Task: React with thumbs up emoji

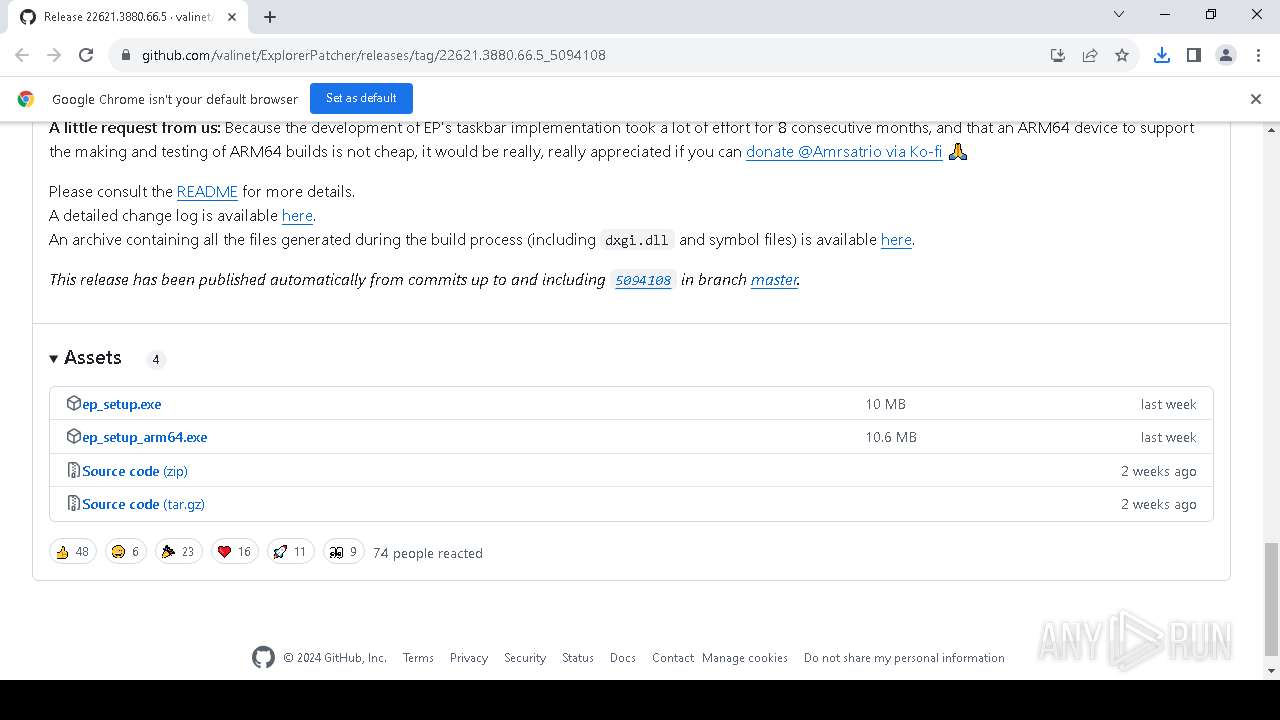Action: (73, 551)
